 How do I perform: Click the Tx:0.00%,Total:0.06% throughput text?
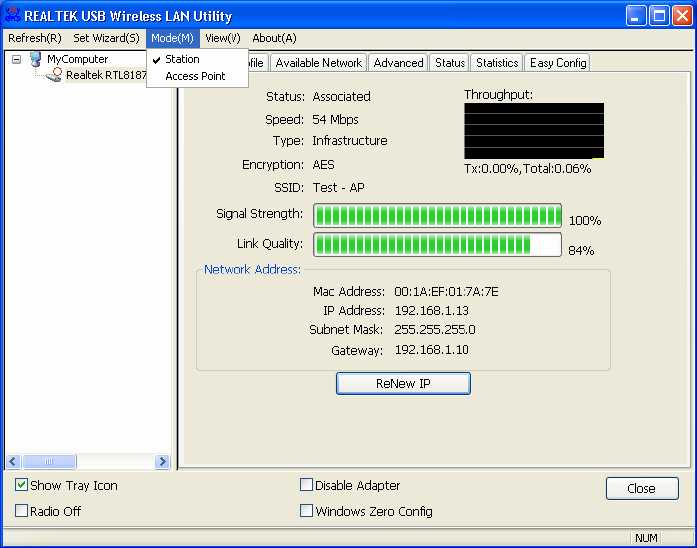pyautogui.click(x=528, y=169)
